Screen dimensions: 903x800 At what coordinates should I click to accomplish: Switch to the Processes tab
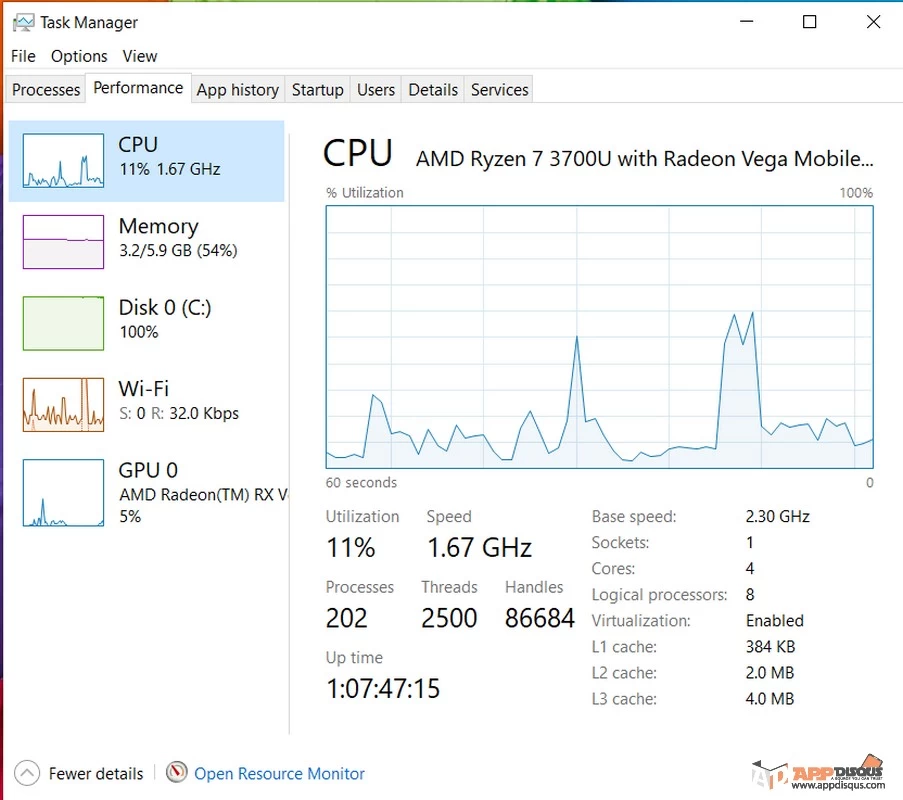[46, 89]
